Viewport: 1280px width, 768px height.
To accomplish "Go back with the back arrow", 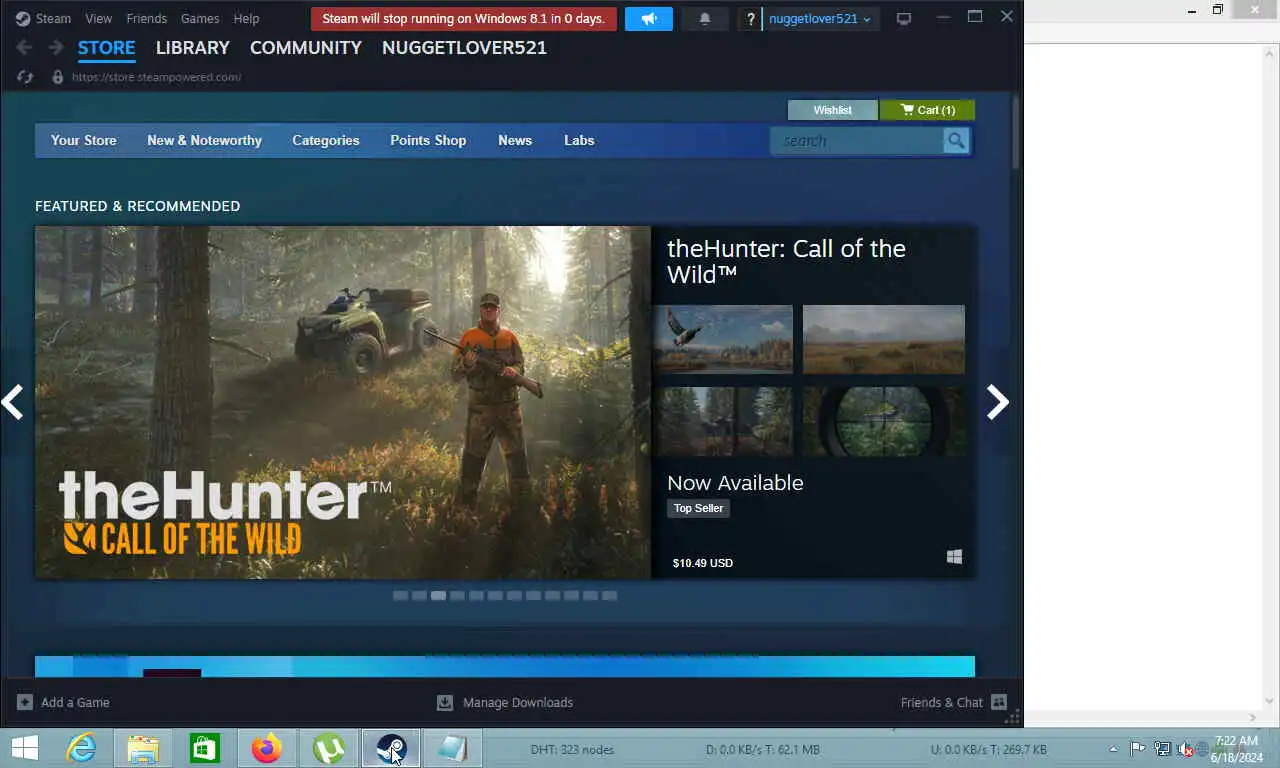I will 24,47.
